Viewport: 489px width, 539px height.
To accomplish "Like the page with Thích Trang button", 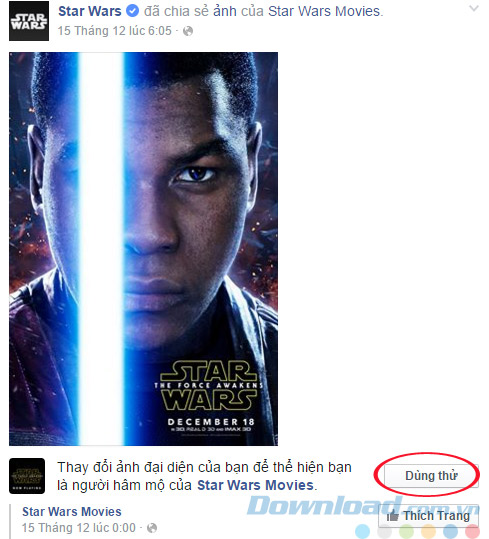I will coord(429,516).
